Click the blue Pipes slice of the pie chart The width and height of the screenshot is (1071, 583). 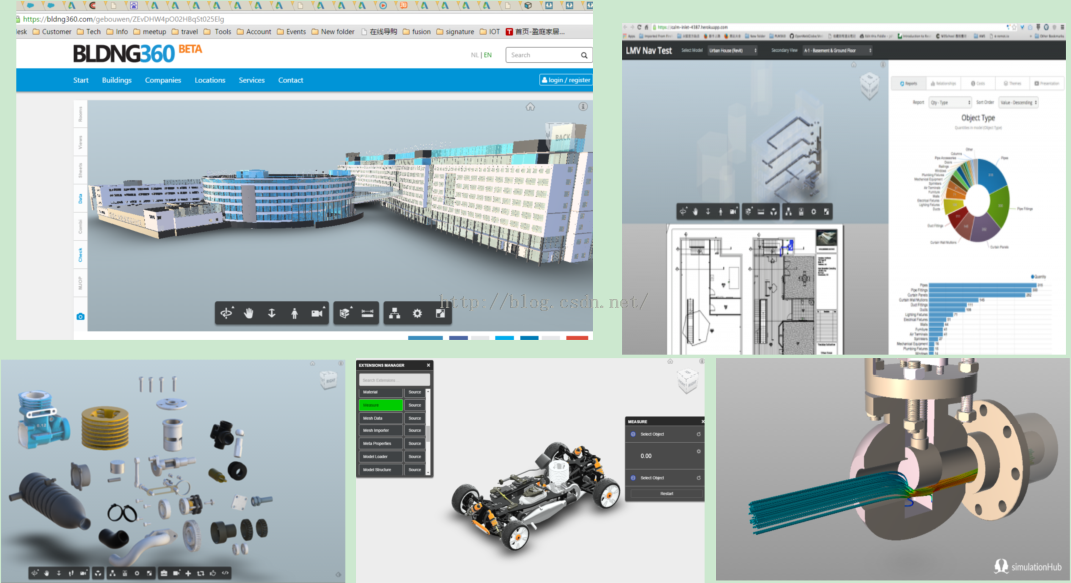(992, 176)
